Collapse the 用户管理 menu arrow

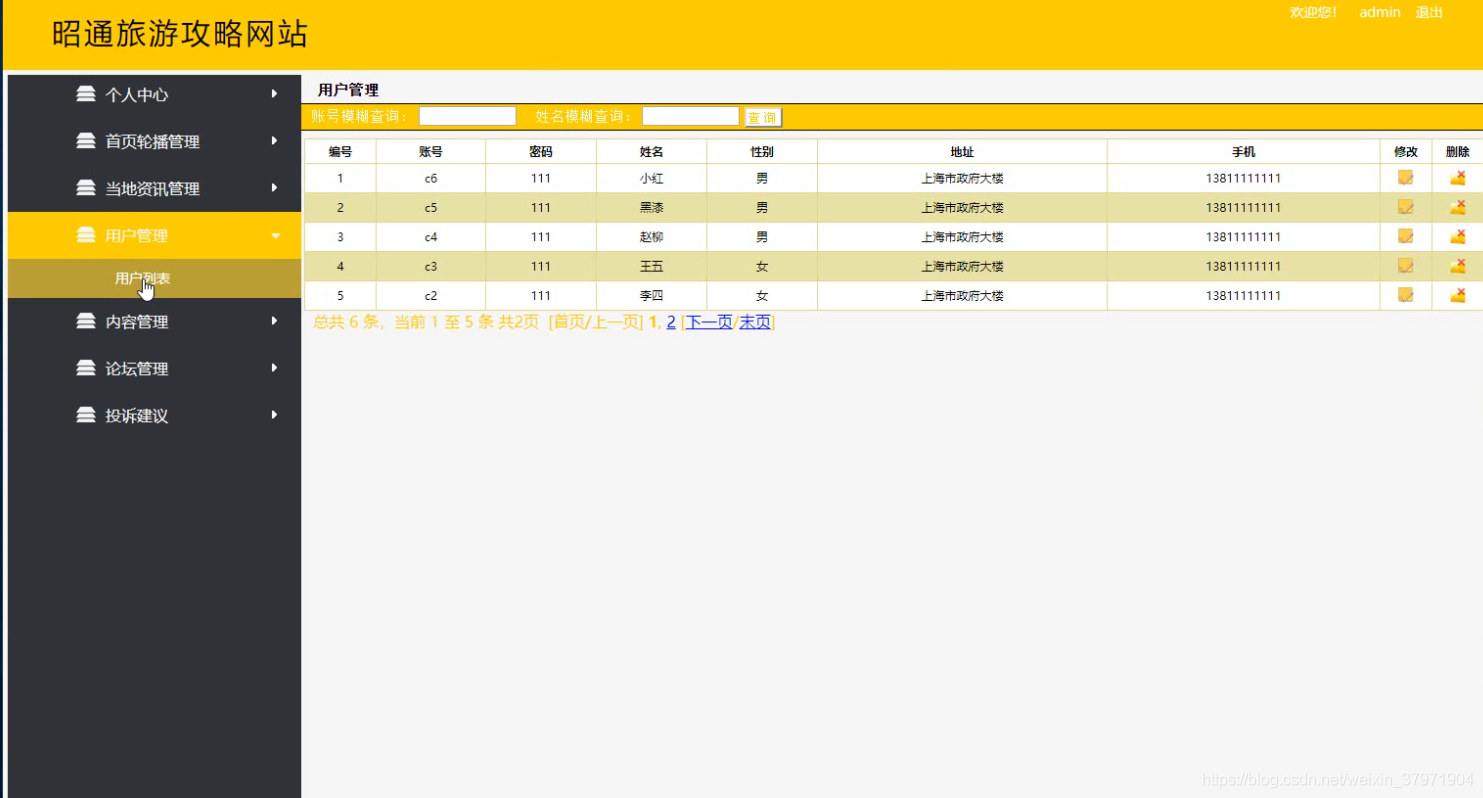[275, 236]
